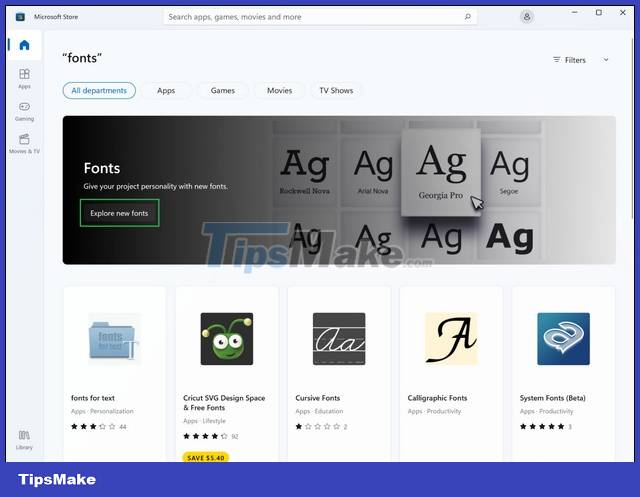The image size is (640, 497).
Task: Open the Apps section in sidebar
Action: coord(24,78)
